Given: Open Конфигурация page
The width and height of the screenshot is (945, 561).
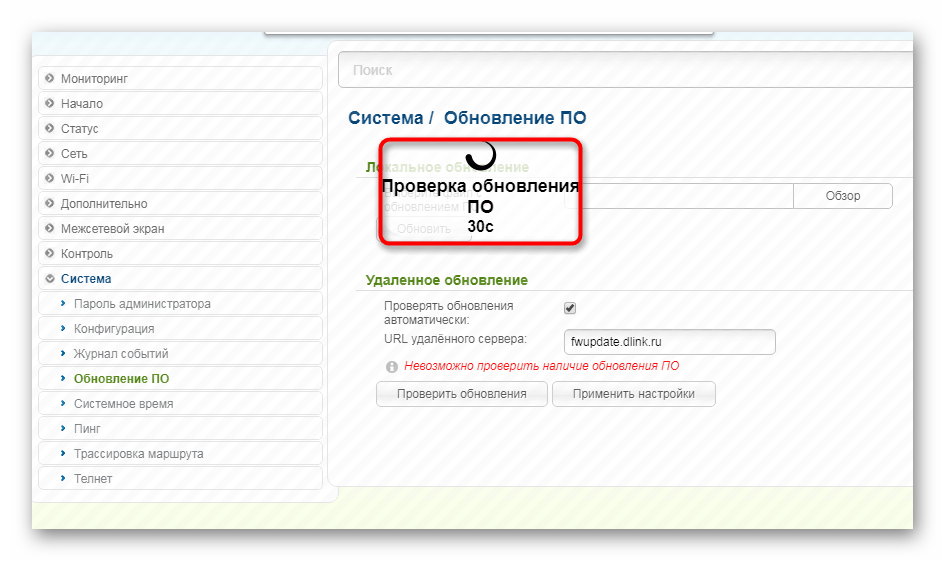Looking at the screenshot, I should pos(180,328).
